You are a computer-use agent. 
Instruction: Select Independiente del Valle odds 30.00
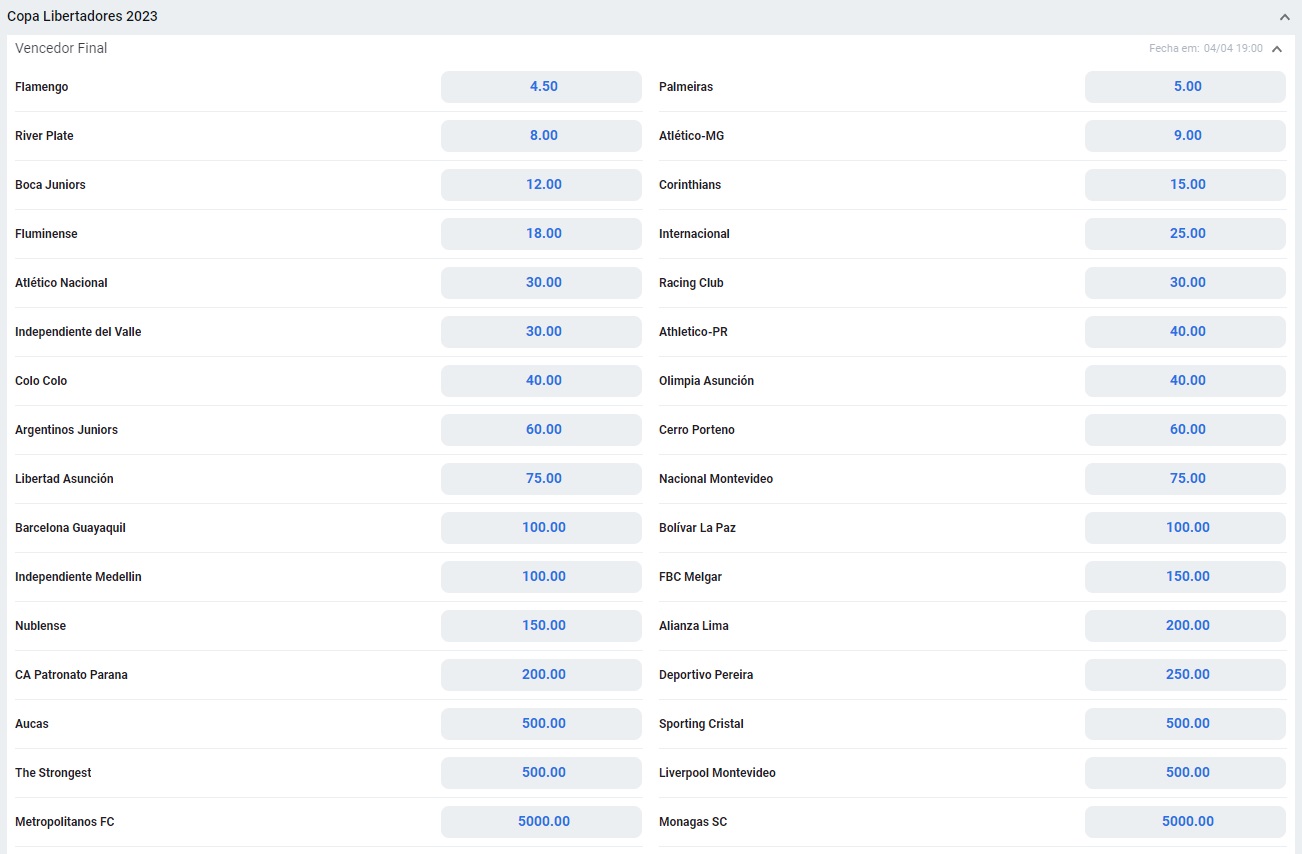pyautogui.click(x=541, y=332)
